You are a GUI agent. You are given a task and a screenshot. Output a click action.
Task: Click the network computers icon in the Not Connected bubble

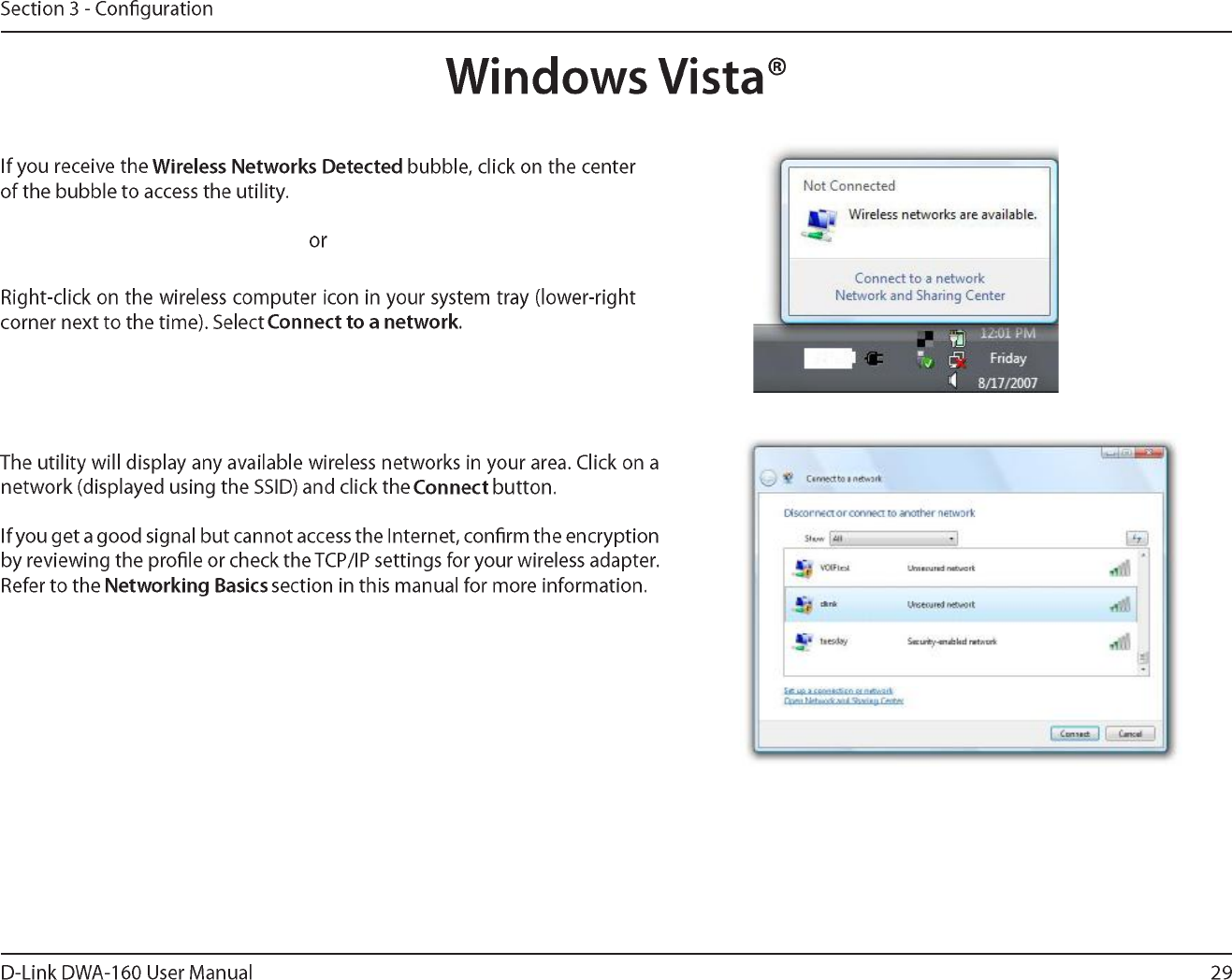[819, 224]
